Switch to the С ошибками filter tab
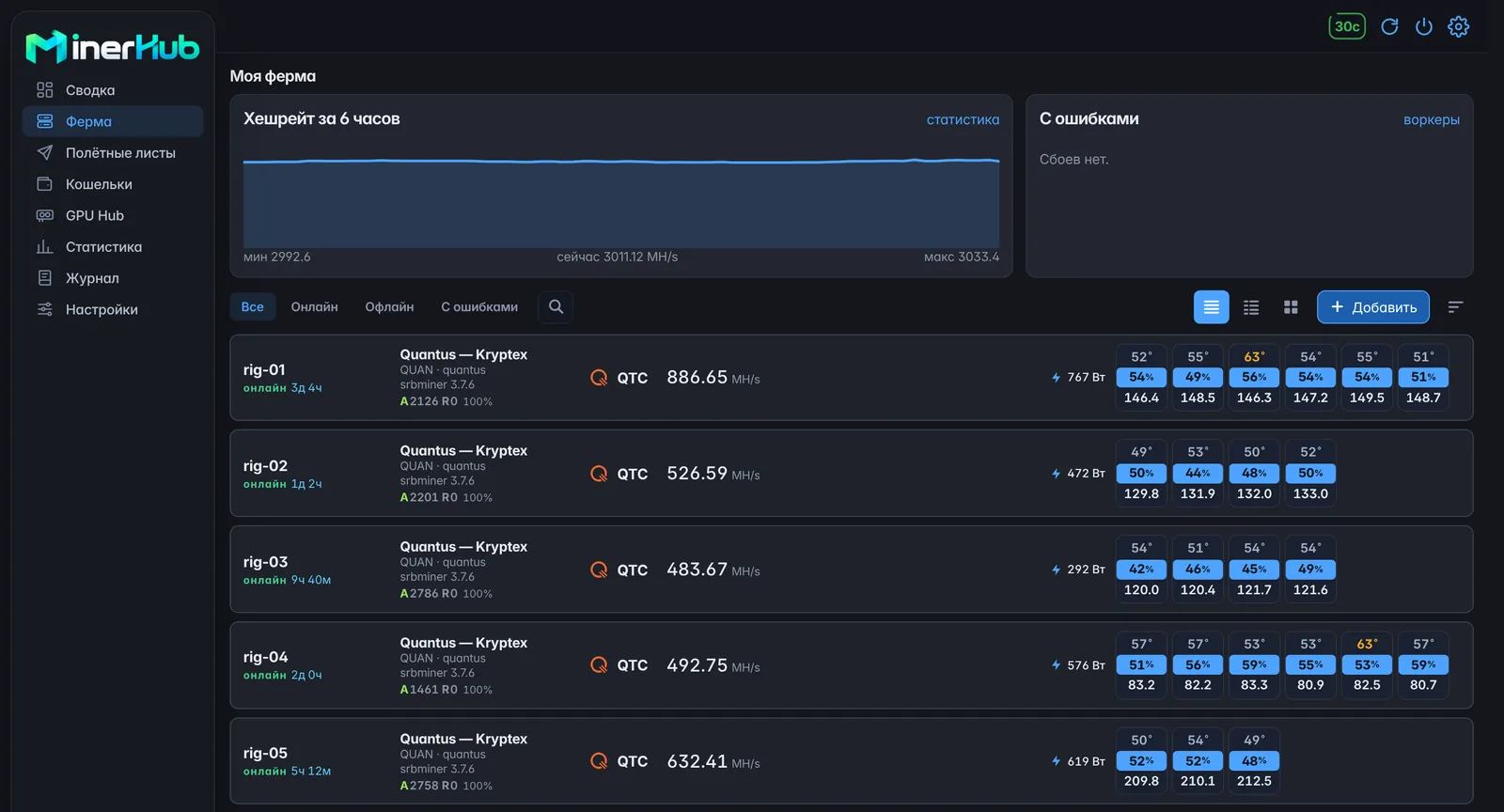The width and height of the screenshot is (1504, 812). click(x=479, y=306)
